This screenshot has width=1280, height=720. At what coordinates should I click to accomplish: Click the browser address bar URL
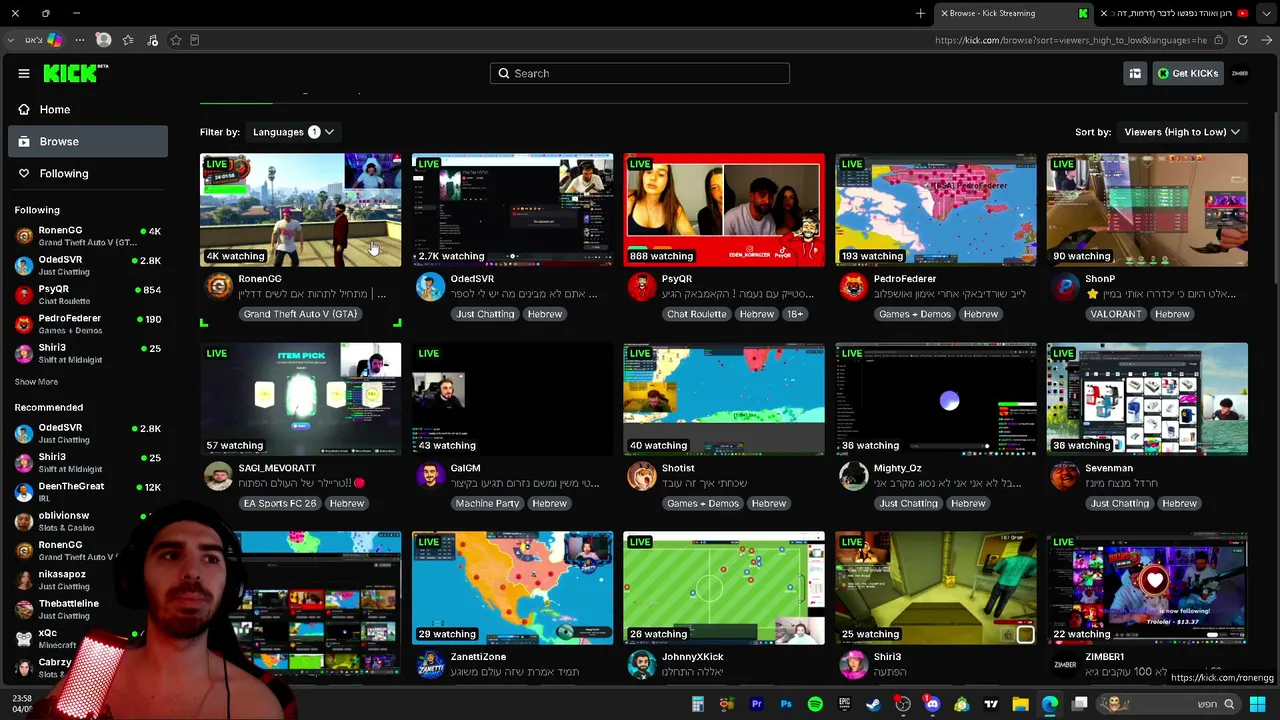click(1071, 40)
